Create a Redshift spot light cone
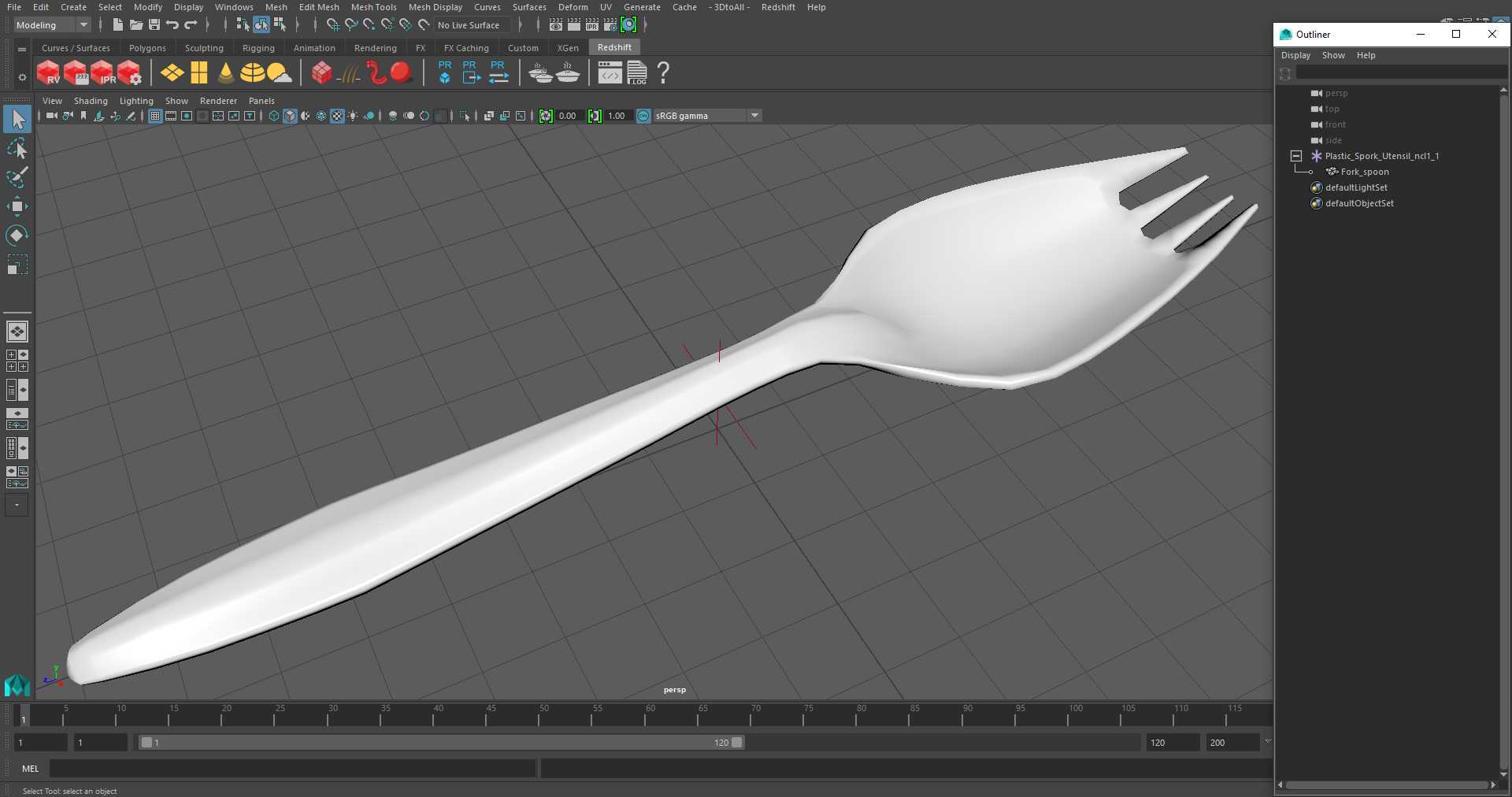 pyautogui.click(x=226, y=73)
